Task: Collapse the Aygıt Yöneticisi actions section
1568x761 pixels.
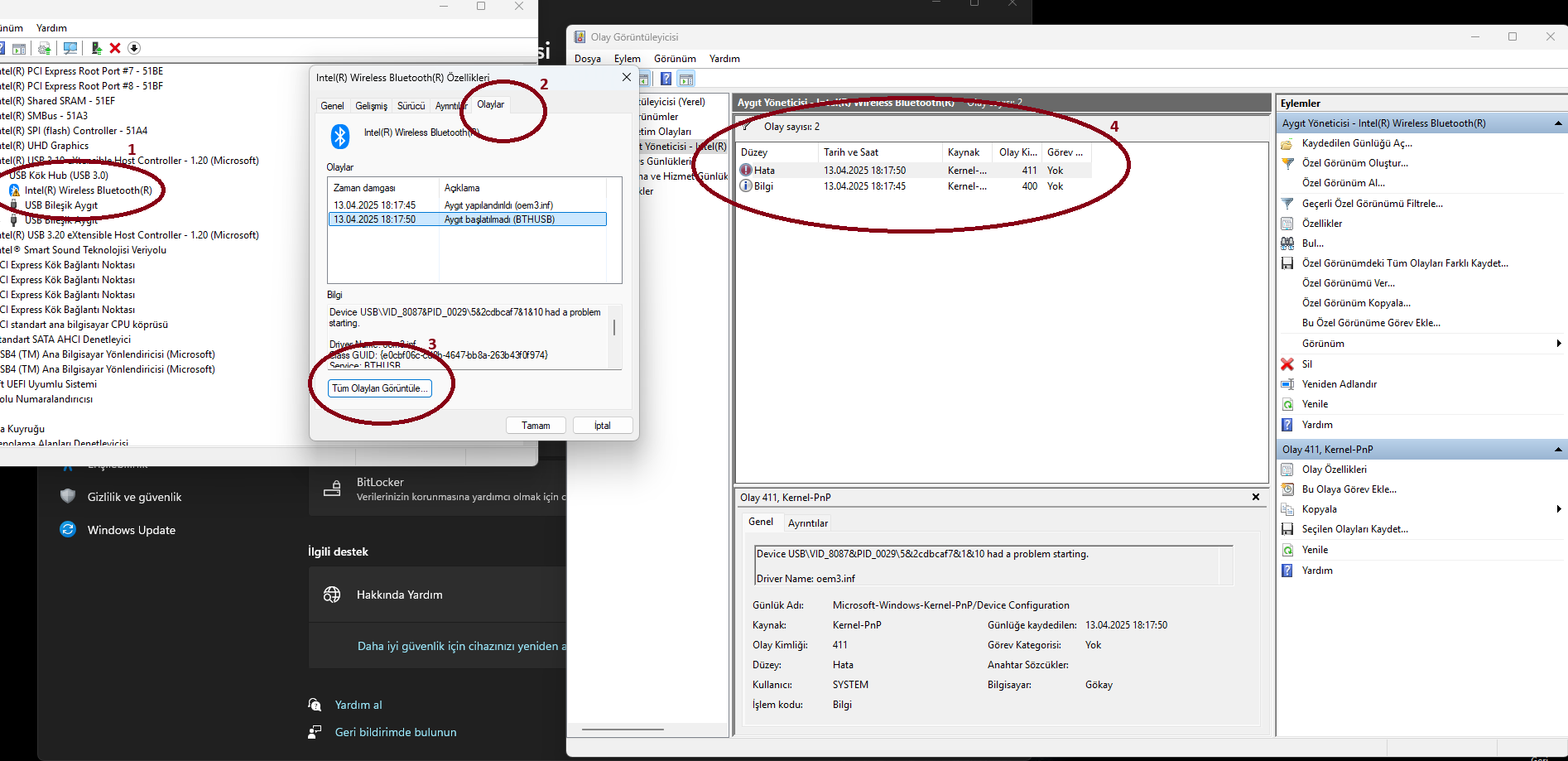Action: coord(1558,123)
